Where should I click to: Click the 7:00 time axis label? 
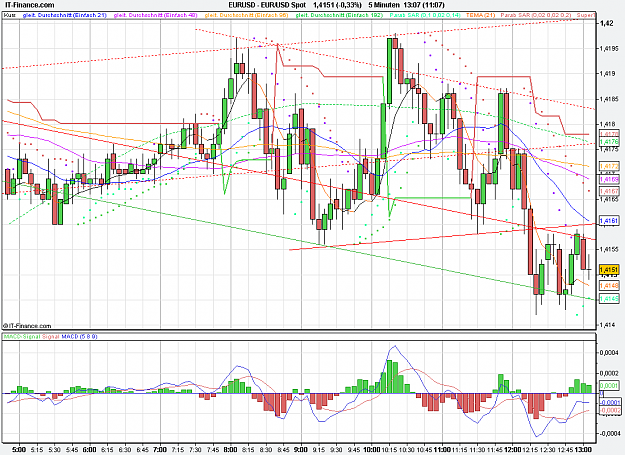tap(160, 450)
